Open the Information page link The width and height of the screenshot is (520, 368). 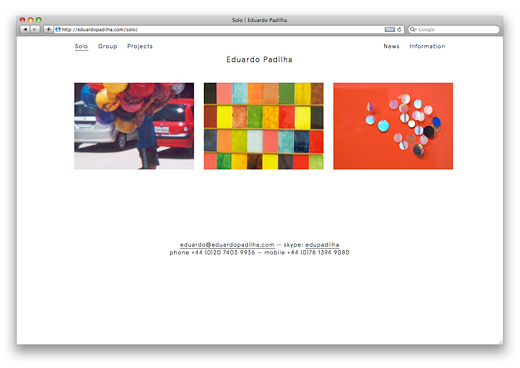[x=427, y=46]
